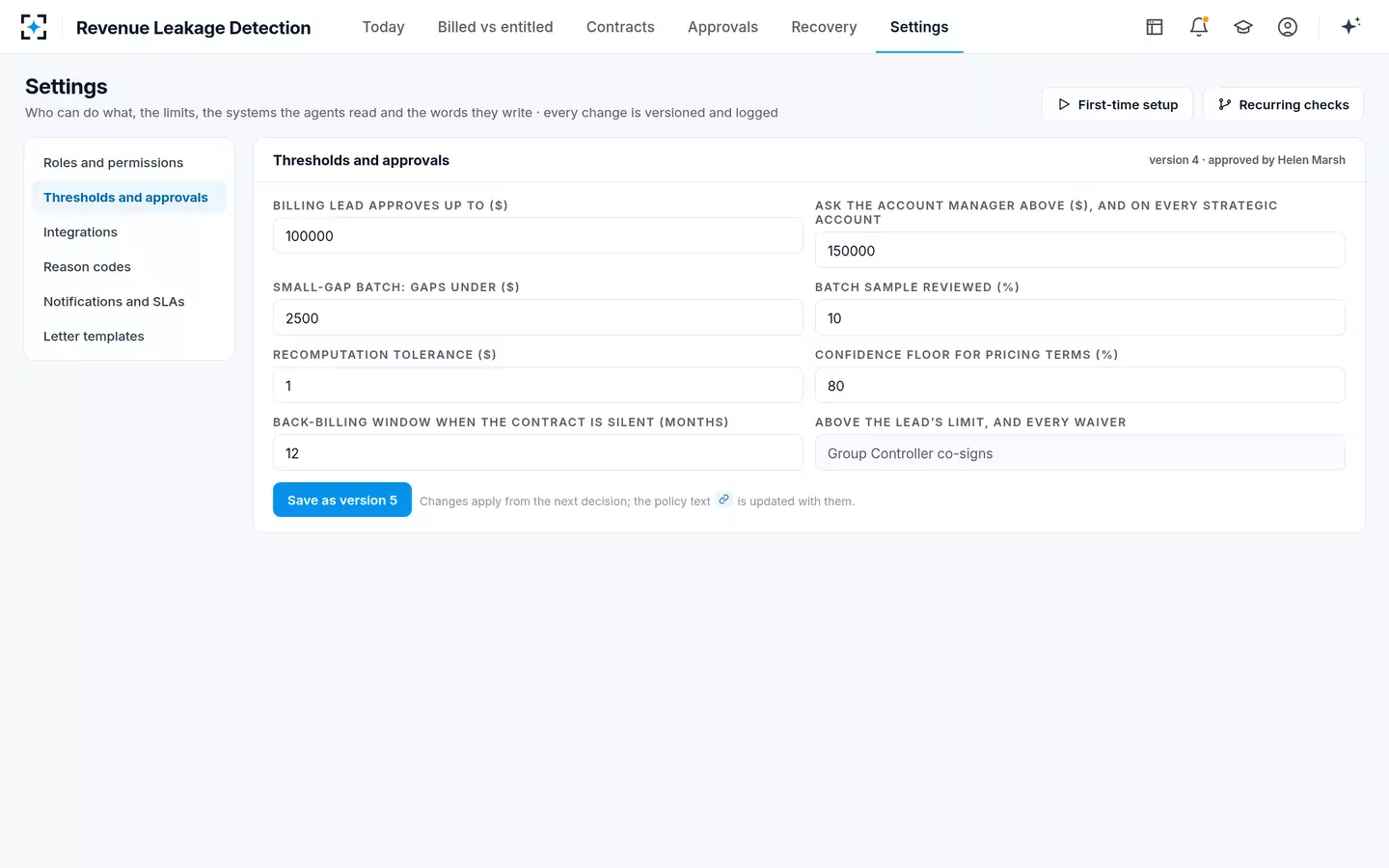Screen dimensions: 1389x868
Task: Launch the AI sparkle assistant
Action: [x=1350, y=26]
